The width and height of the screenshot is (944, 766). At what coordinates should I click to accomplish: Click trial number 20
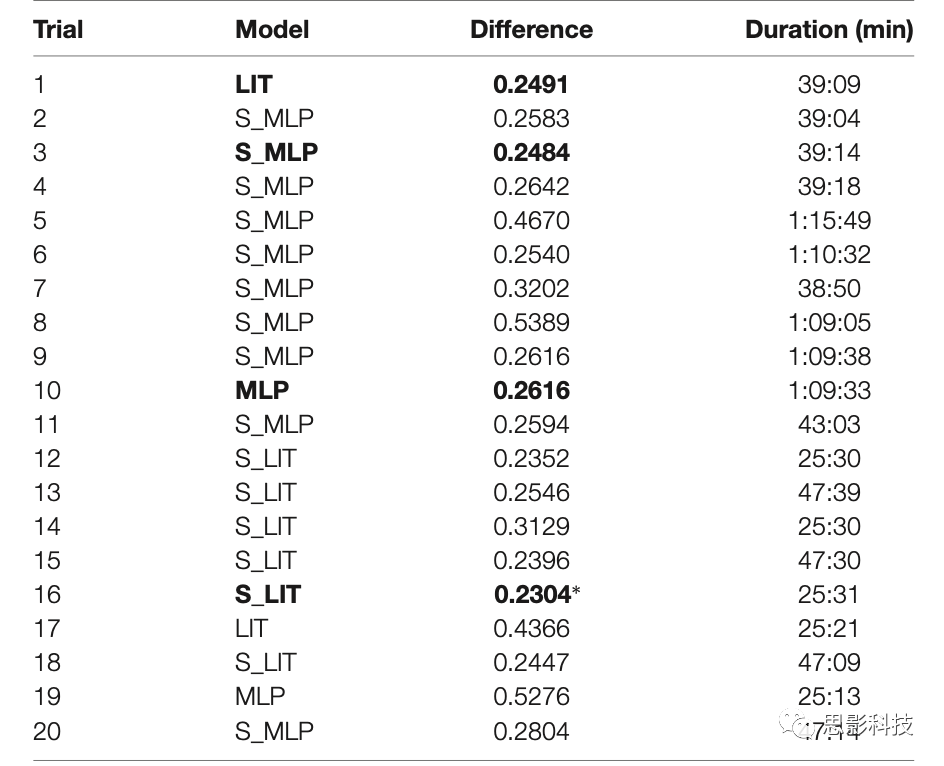coord(47,731)
